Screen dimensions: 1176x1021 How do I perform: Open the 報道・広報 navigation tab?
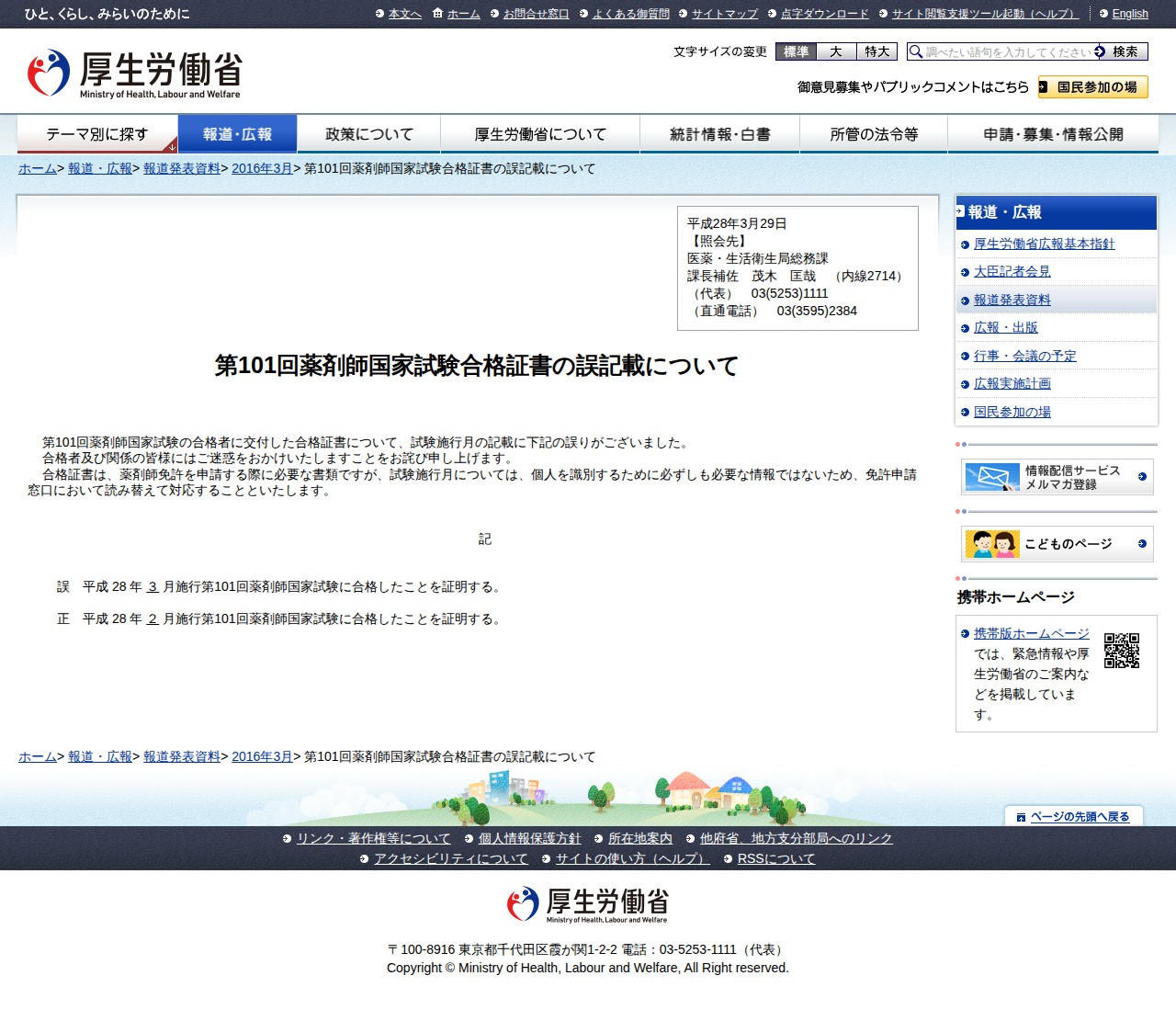[x=237, y=134]
